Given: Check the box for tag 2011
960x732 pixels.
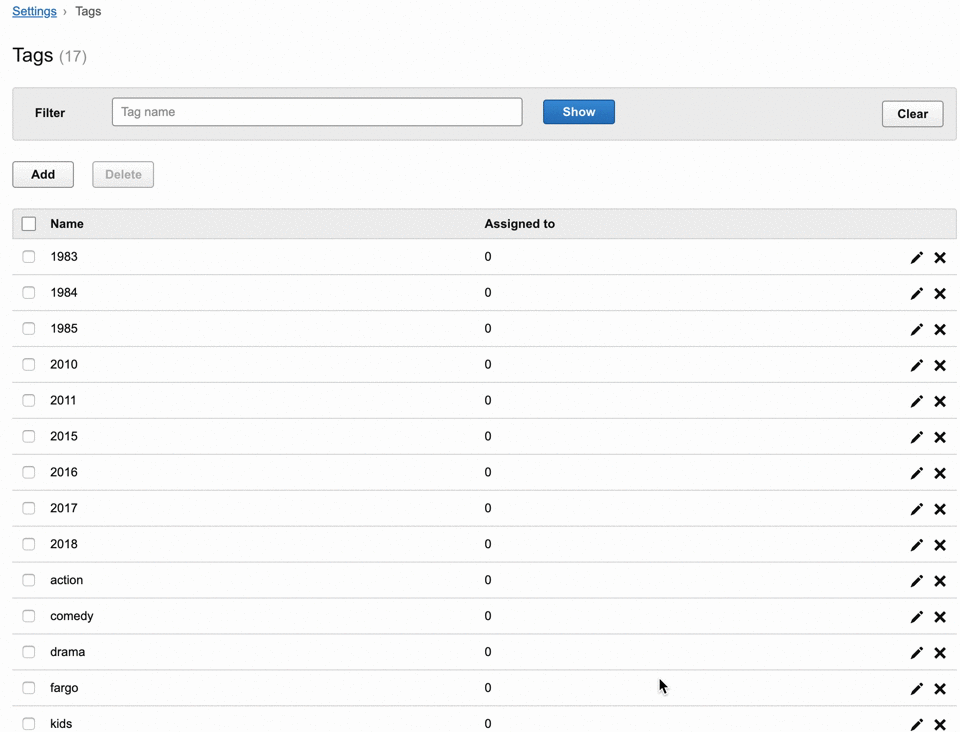Looking at the screenshot, I should (x=29, y=400).
